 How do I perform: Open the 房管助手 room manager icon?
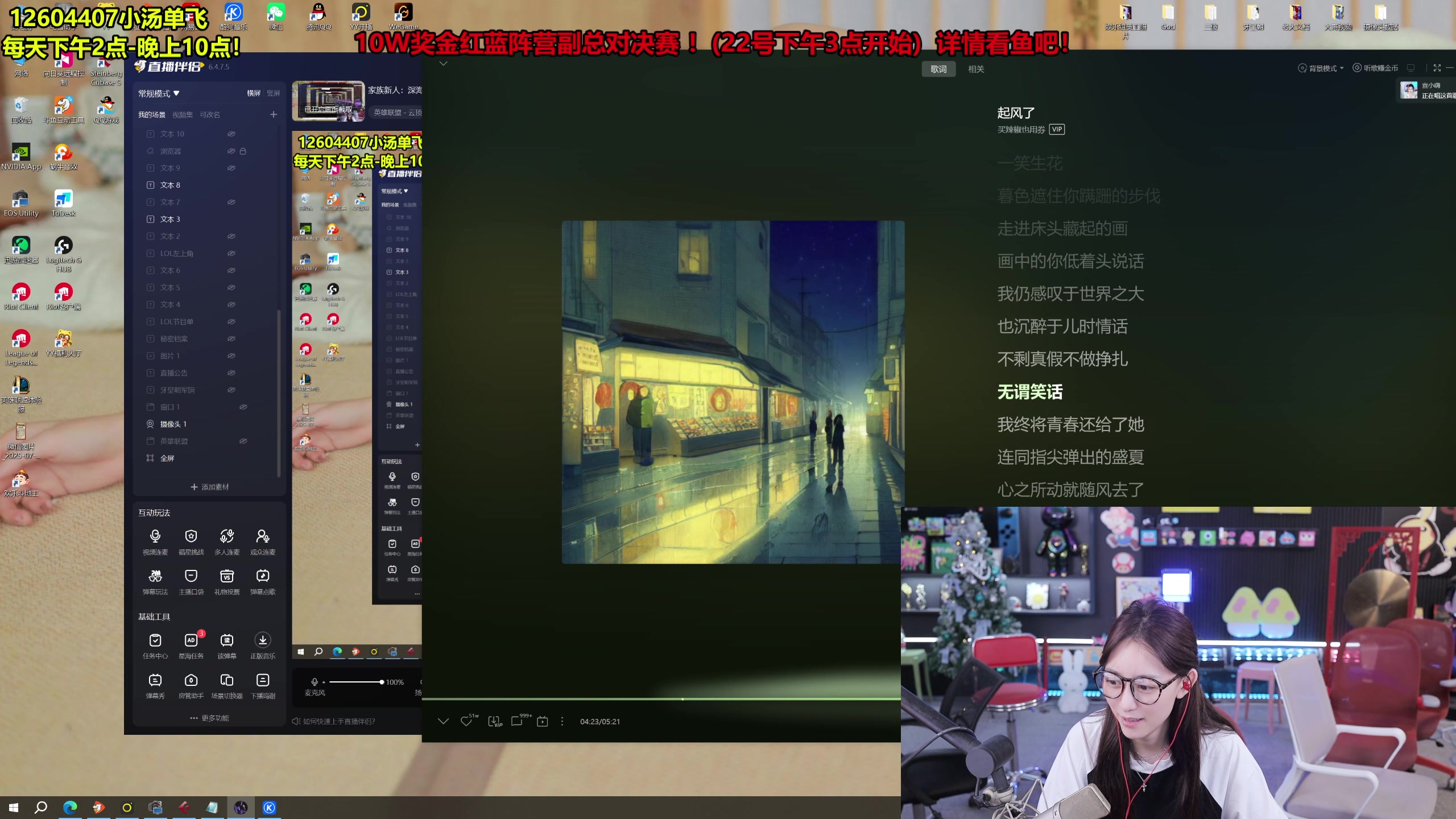click(191, 685)
